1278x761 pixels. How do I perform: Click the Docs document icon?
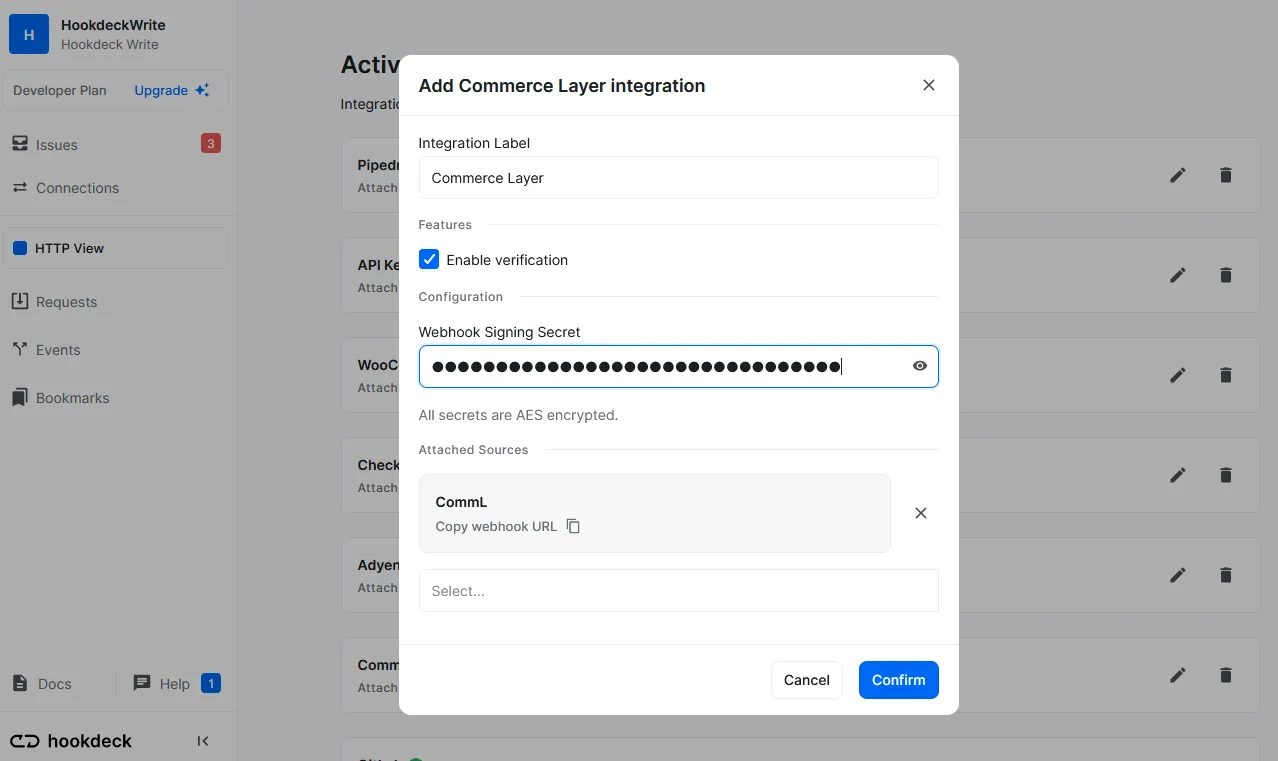point(20,683)
